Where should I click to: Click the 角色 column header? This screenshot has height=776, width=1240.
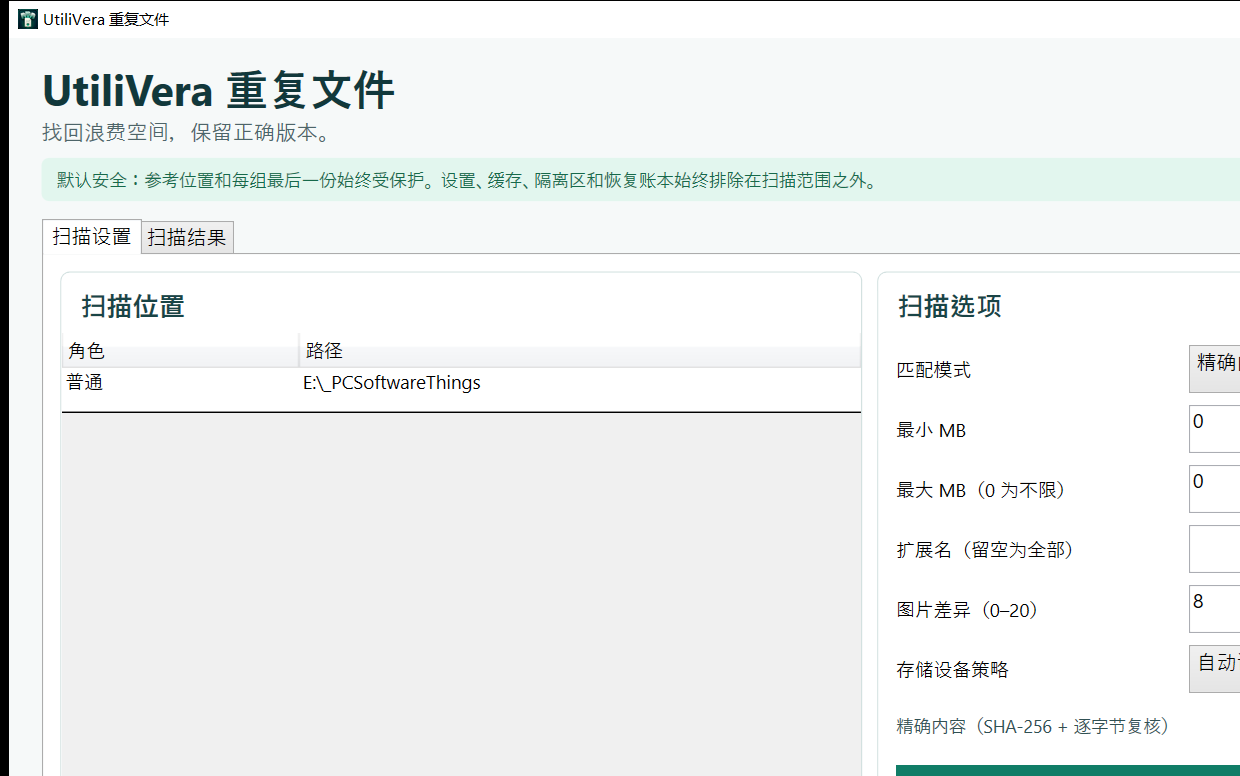(x=180, y=351)
